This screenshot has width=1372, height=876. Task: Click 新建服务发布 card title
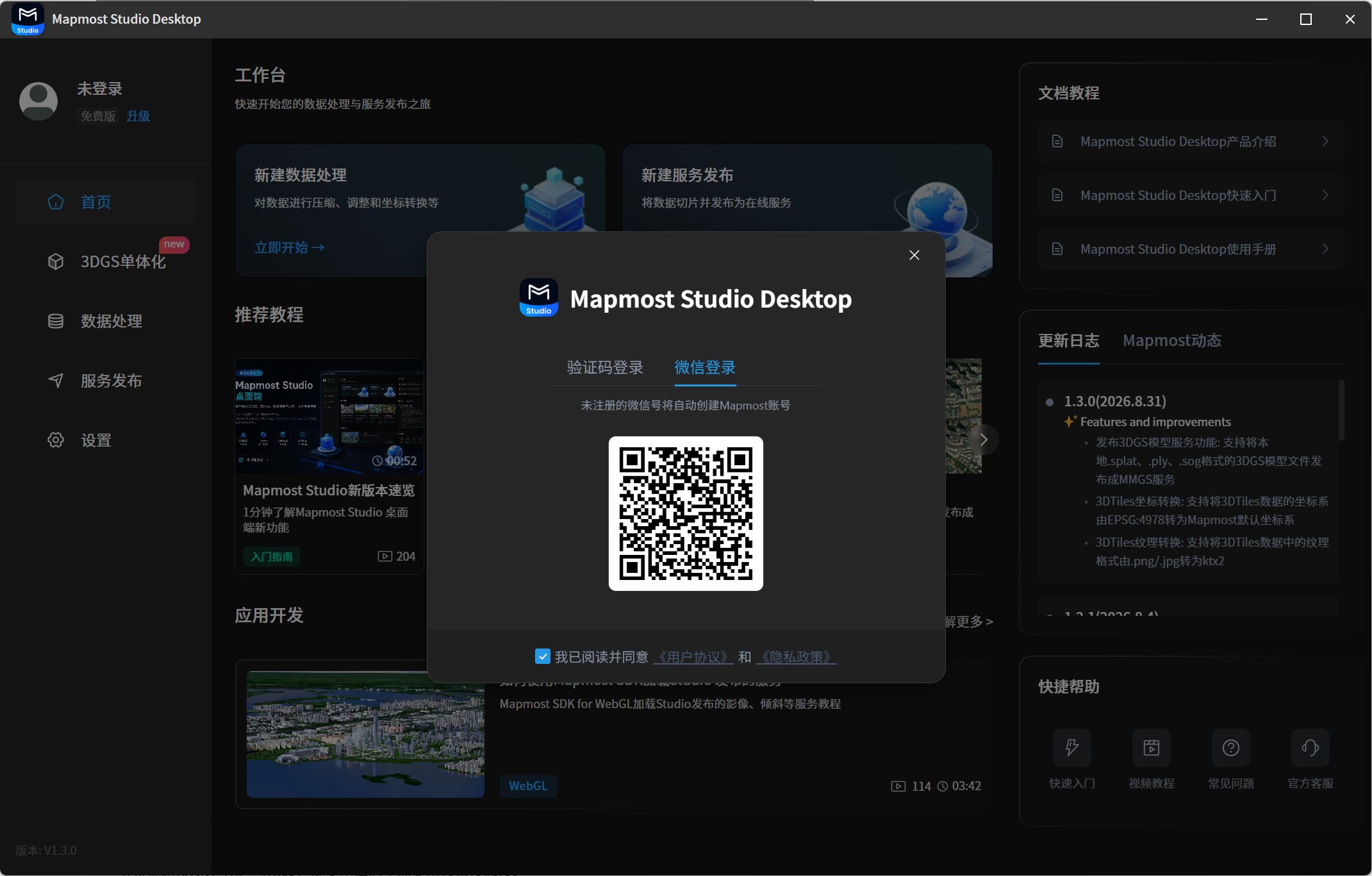(x=687, y=175)
